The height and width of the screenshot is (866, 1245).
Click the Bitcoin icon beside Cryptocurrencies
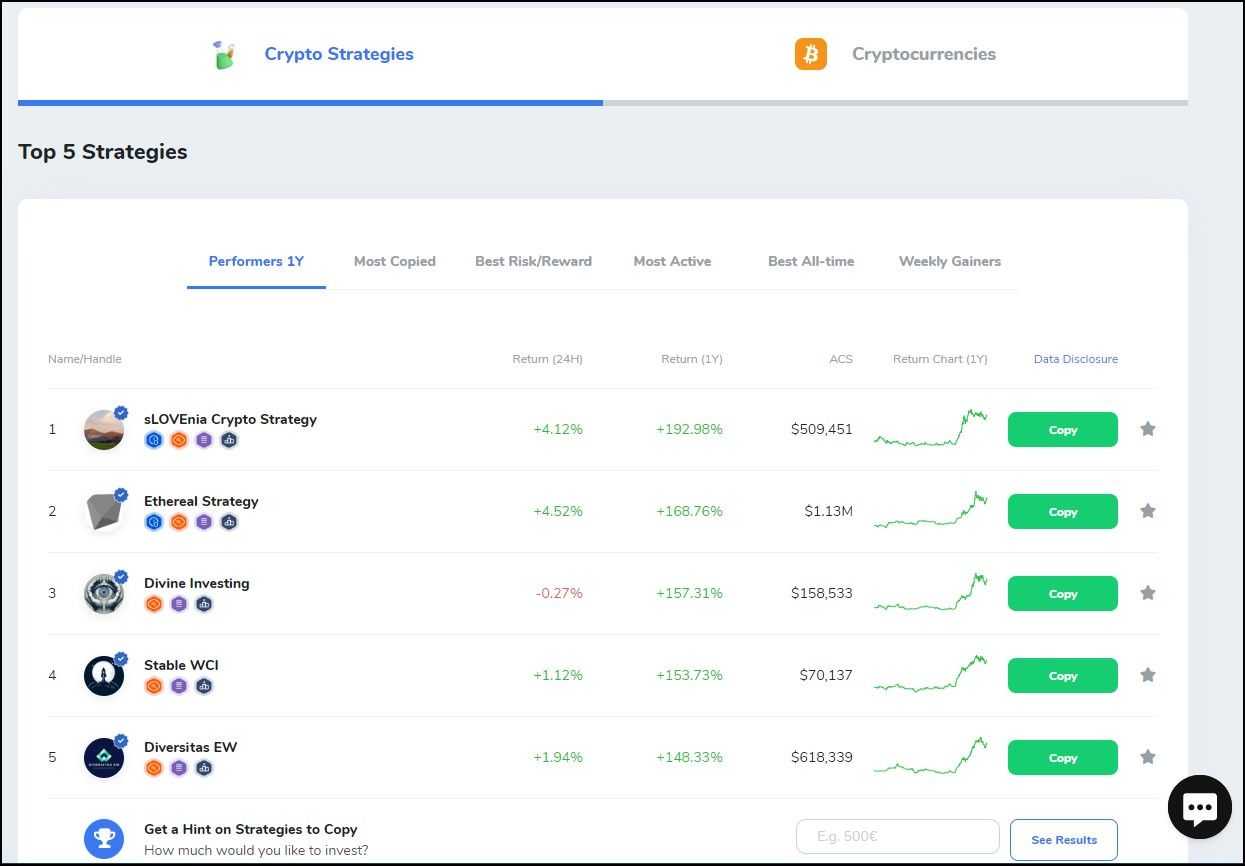point(810,53)
